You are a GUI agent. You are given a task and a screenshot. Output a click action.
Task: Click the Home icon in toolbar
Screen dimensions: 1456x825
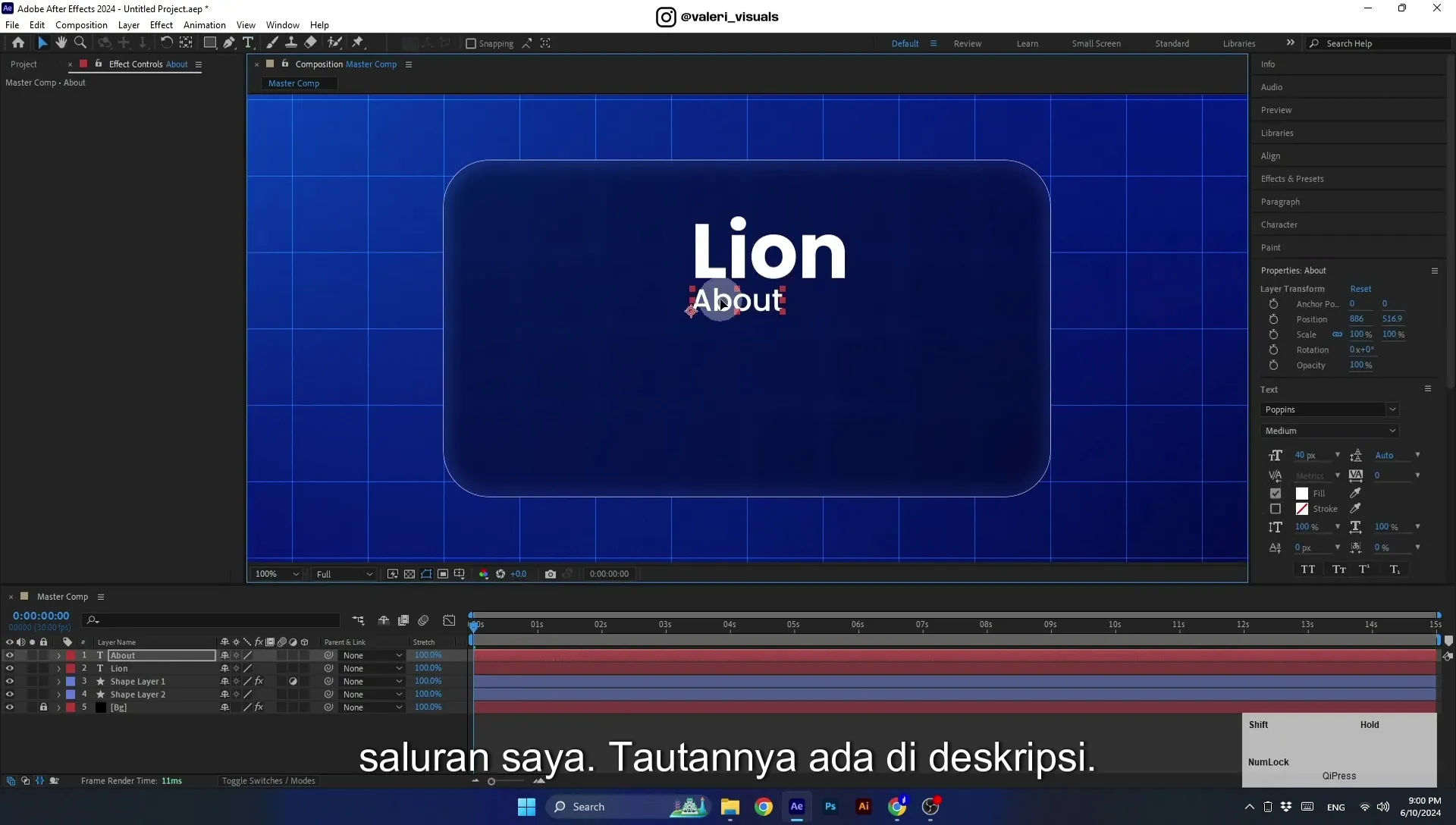(18, 43)
